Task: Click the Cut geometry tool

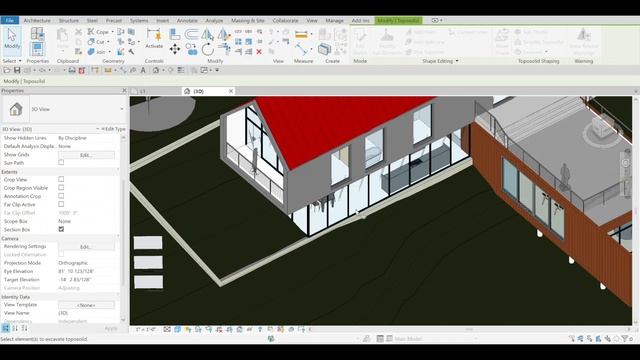Action: (96, 42)
